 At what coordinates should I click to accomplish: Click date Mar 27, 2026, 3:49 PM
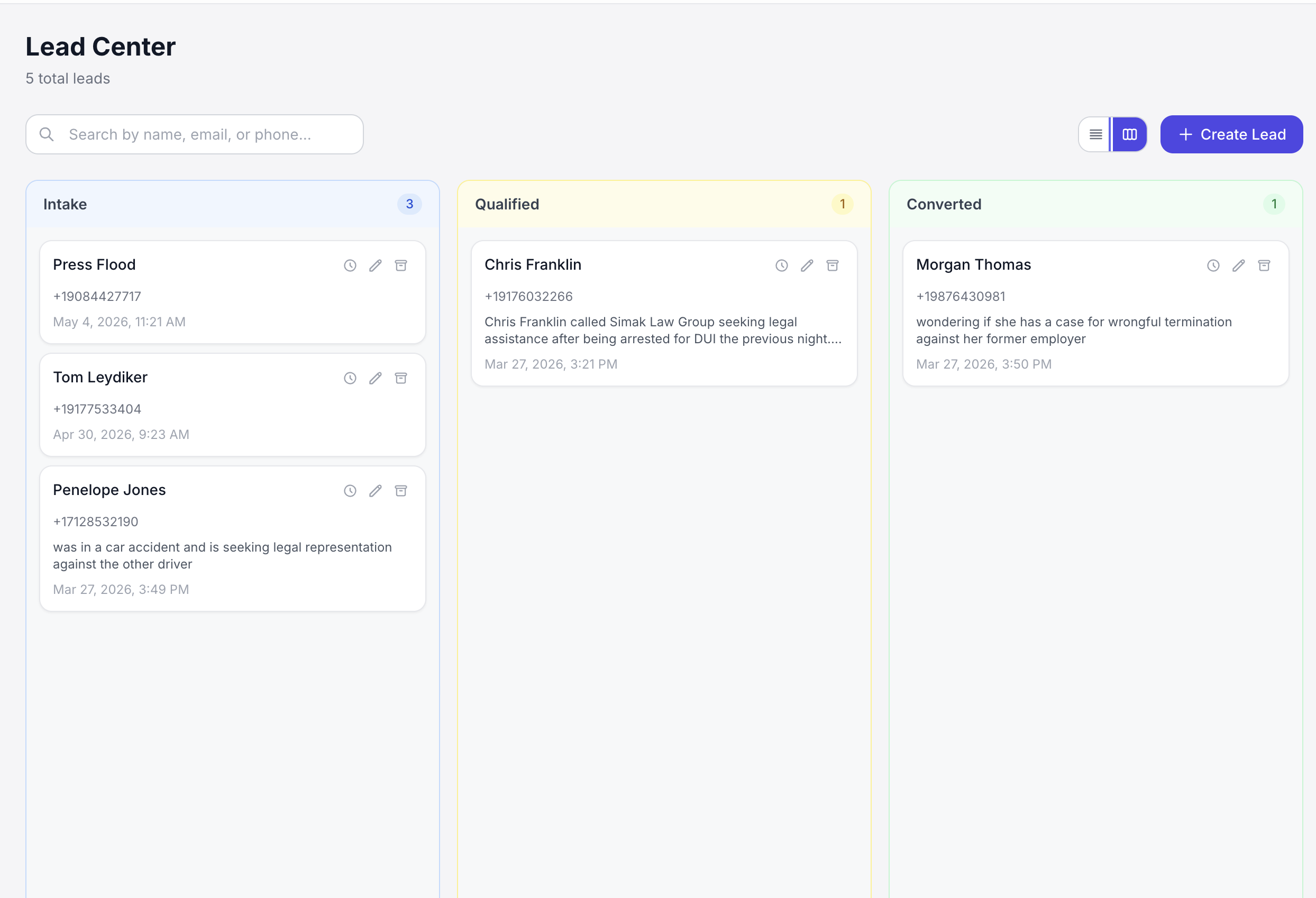coord(121,590)
